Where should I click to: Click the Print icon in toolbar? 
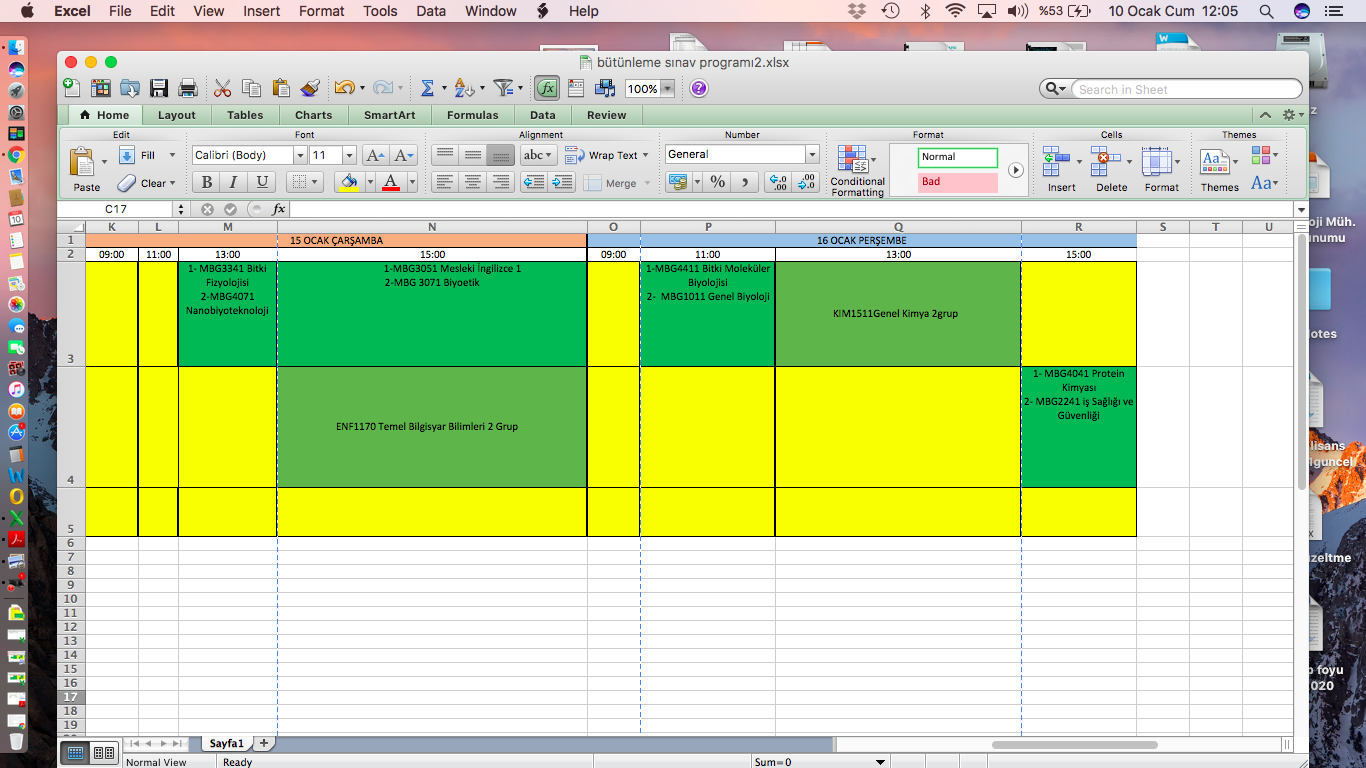(187, 88)
